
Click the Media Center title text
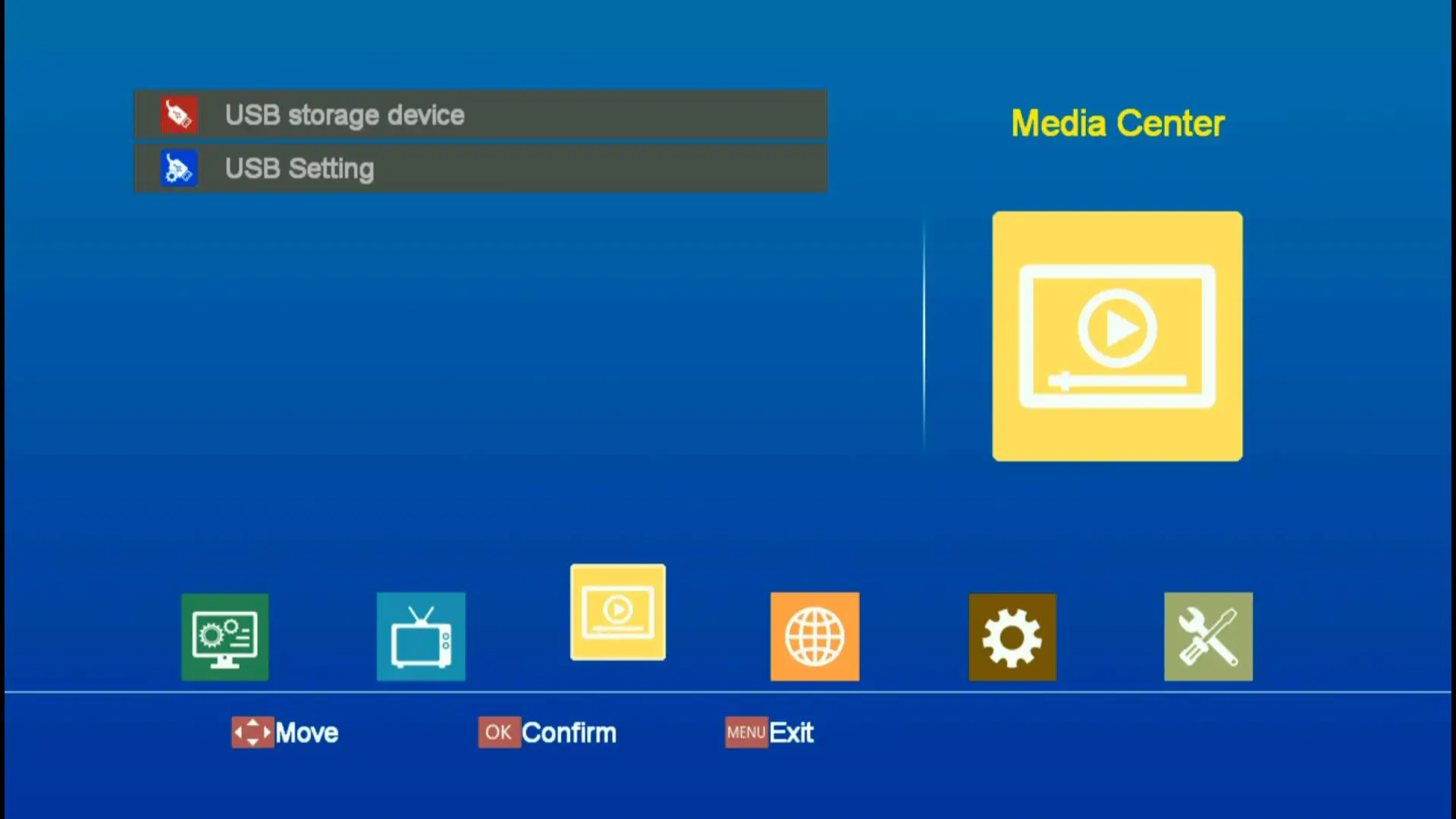tap(1118, 124)
